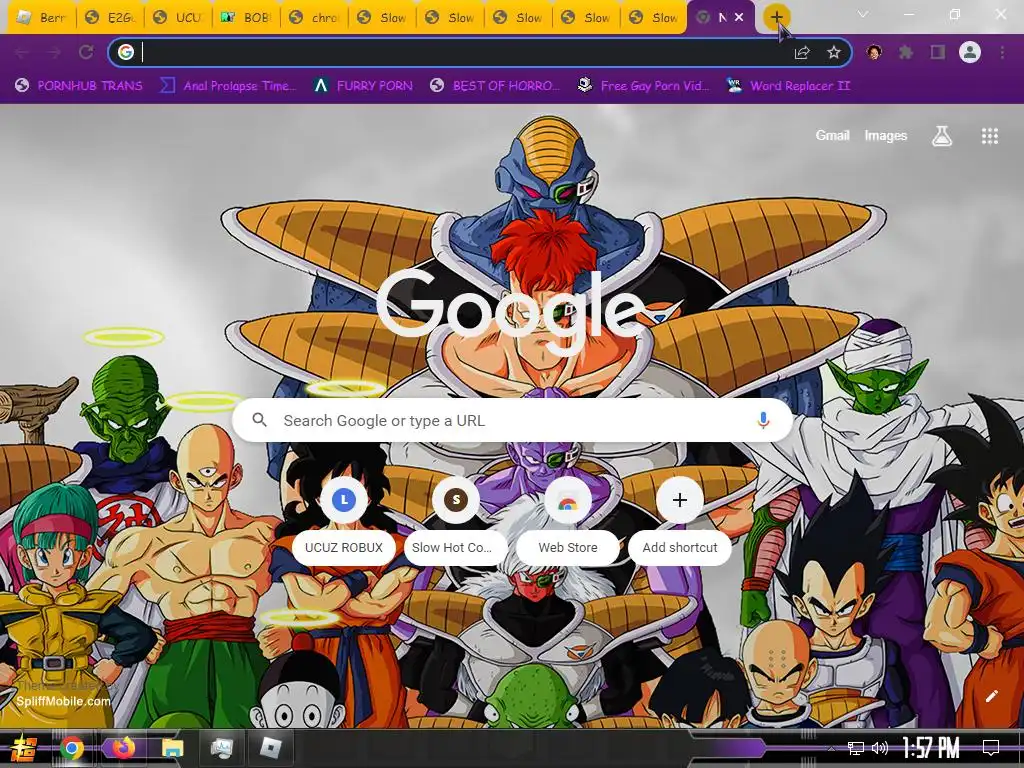The width and height of the screenshot is (1024, 768).
Task: Open the Slow Hot Co... shortcut
Action: pos(456,520)
